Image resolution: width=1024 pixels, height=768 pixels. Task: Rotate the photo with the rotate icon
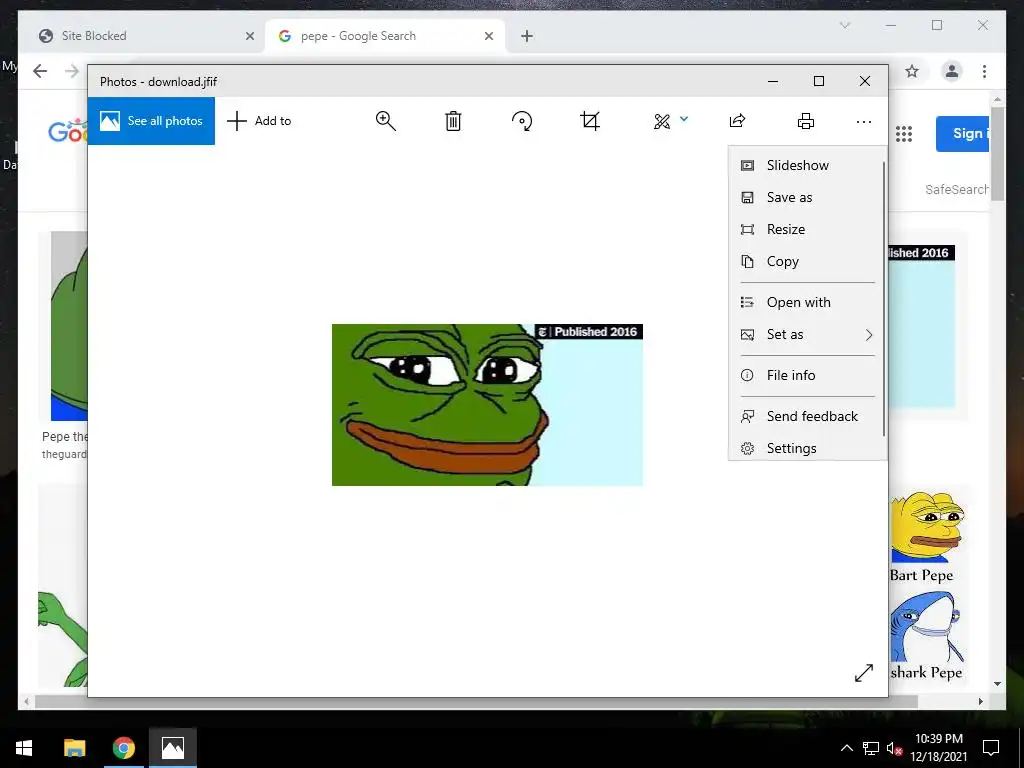[522, 121]
